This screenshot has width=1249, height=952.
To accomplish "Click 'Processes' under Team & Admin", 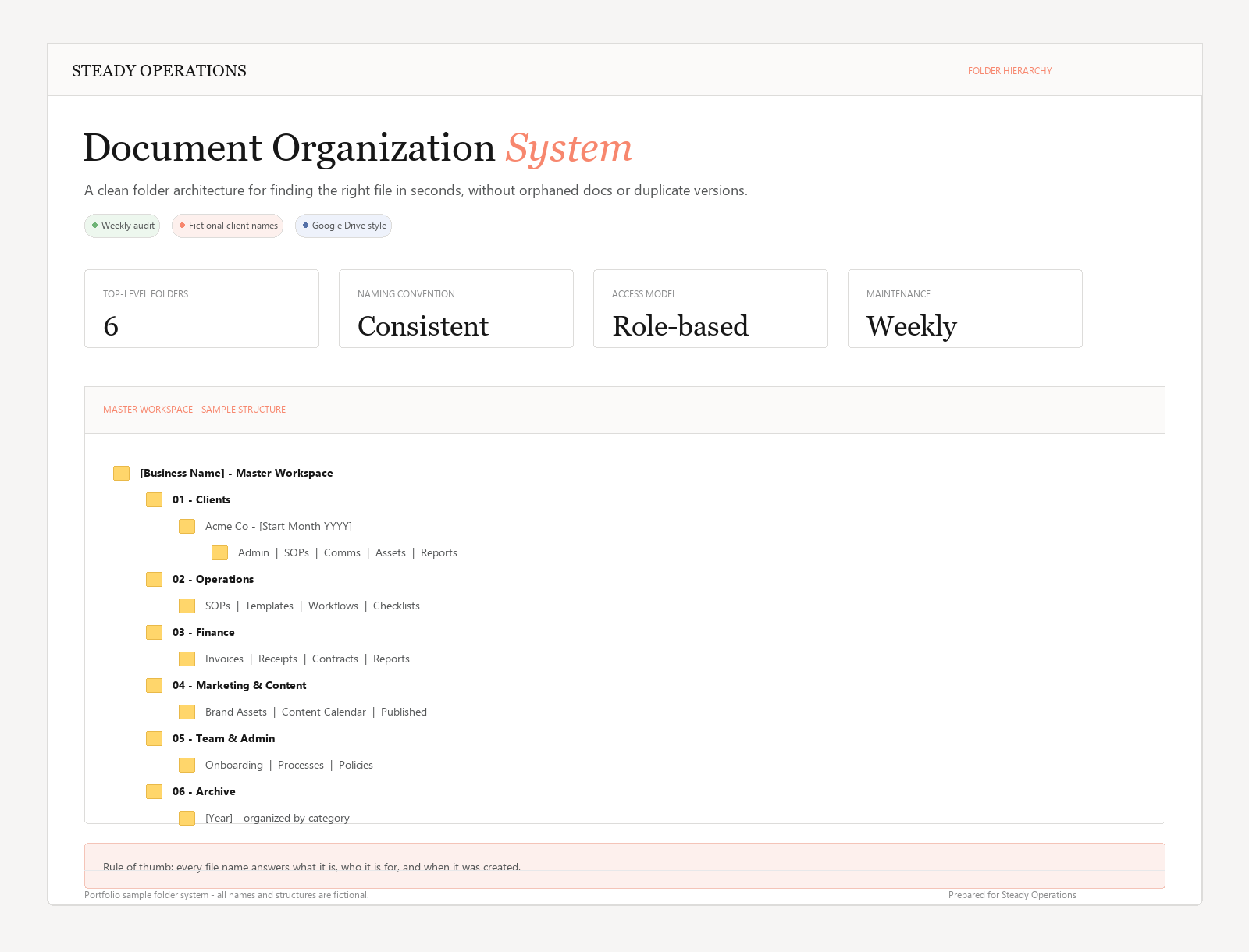I will (x=301, y=765).
